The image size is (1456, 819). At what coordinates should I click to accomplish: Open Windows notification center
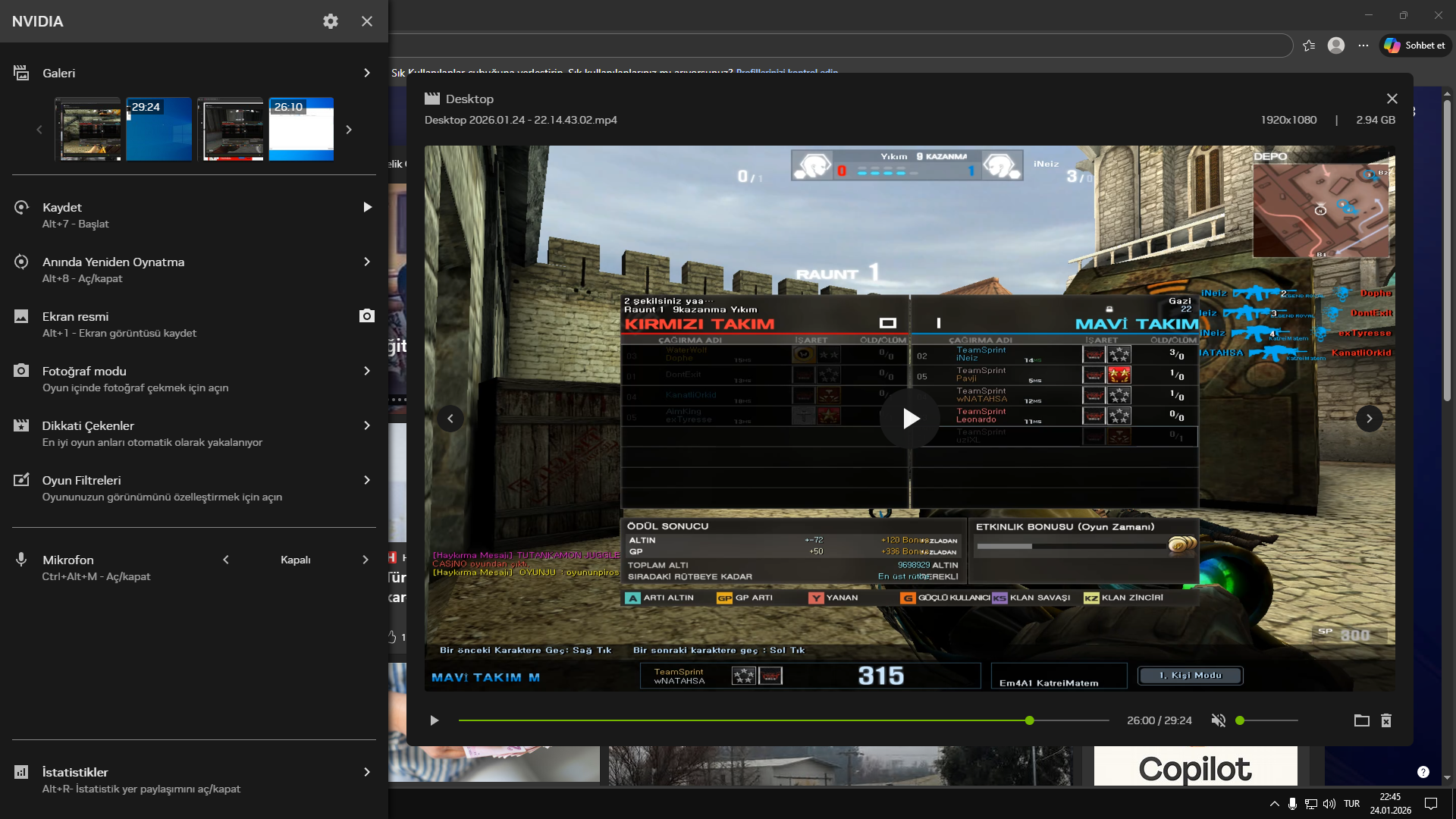pyautogui.click(x=1431, y=804)
